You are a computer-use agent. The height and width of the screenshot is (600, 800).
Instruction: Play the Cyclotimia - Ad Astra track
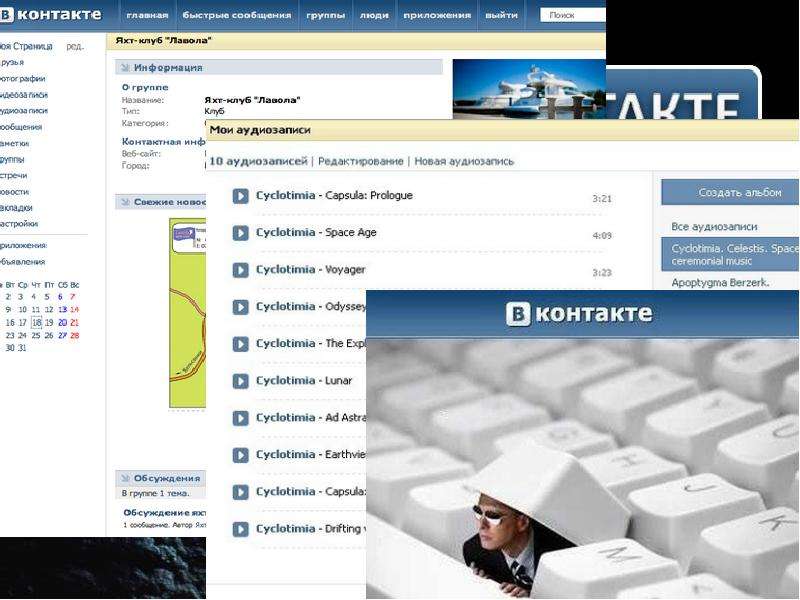(x=240, y=418)
